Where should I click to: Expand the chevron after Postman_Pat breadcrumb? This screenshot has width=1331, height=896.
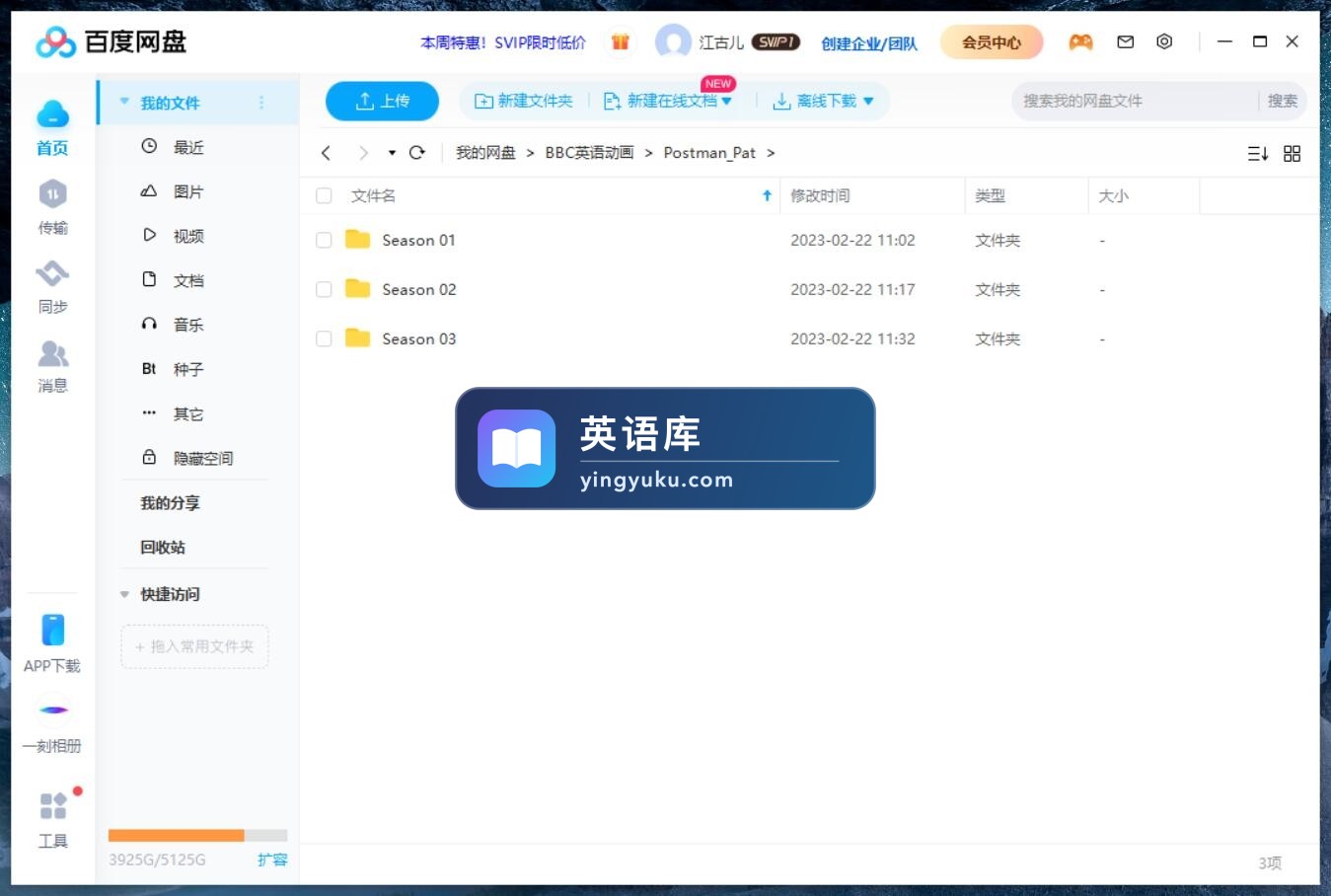click(x=771, y=153)
